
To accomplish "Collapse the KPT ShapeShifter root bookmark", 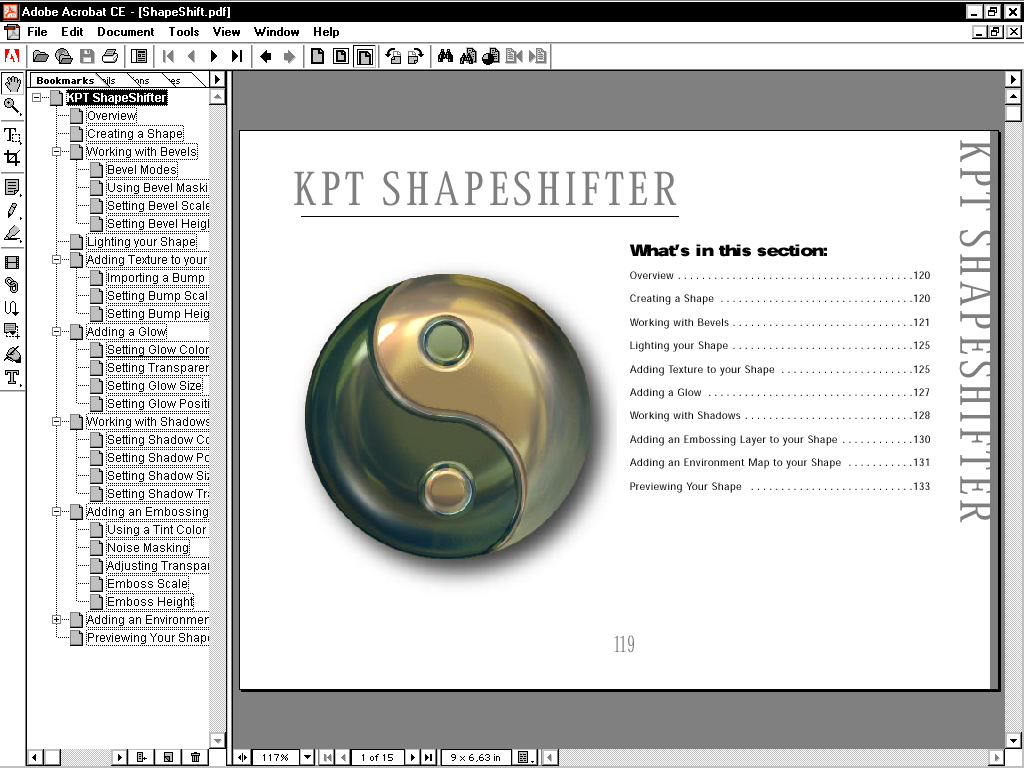I will pyautogui.click(x=37, y=97).
